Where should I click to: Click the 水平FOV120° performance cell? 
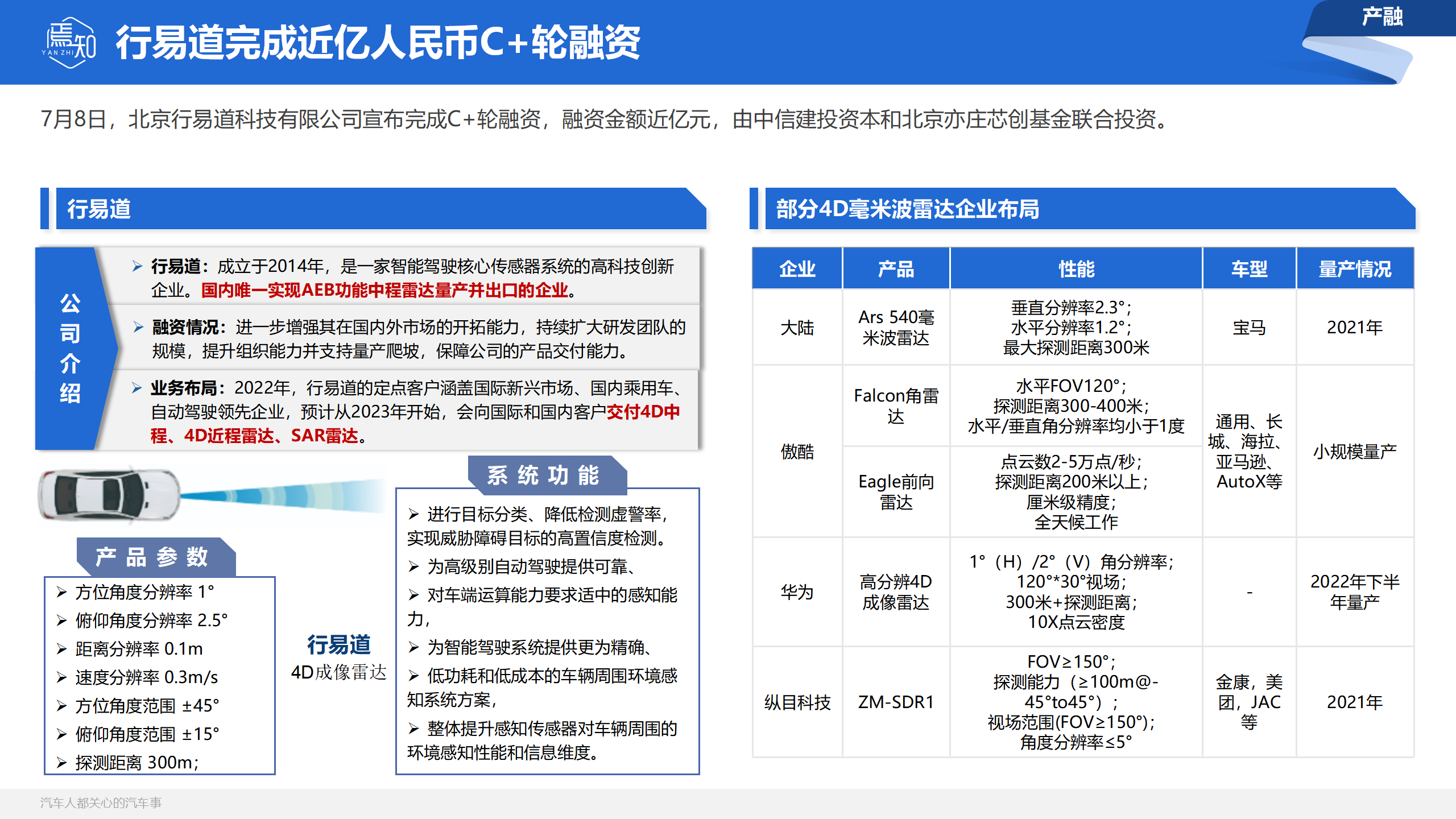click(1076, 406)
